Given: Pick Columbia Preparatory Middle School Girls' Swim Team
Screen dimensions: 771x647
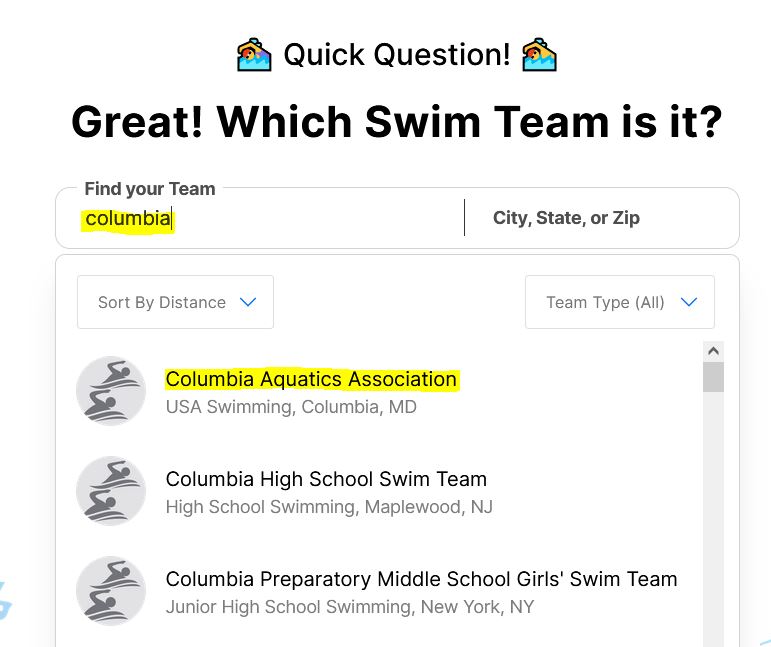Looking at the screenshot, I should (421, 580).
